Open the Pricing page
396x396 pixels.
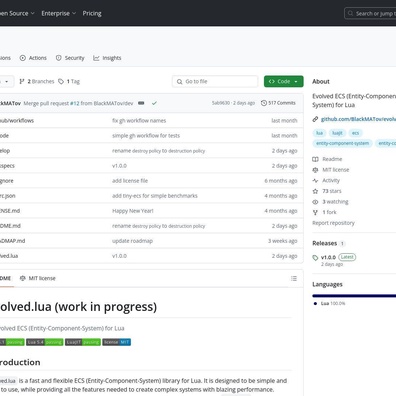(x=92, y=13)
